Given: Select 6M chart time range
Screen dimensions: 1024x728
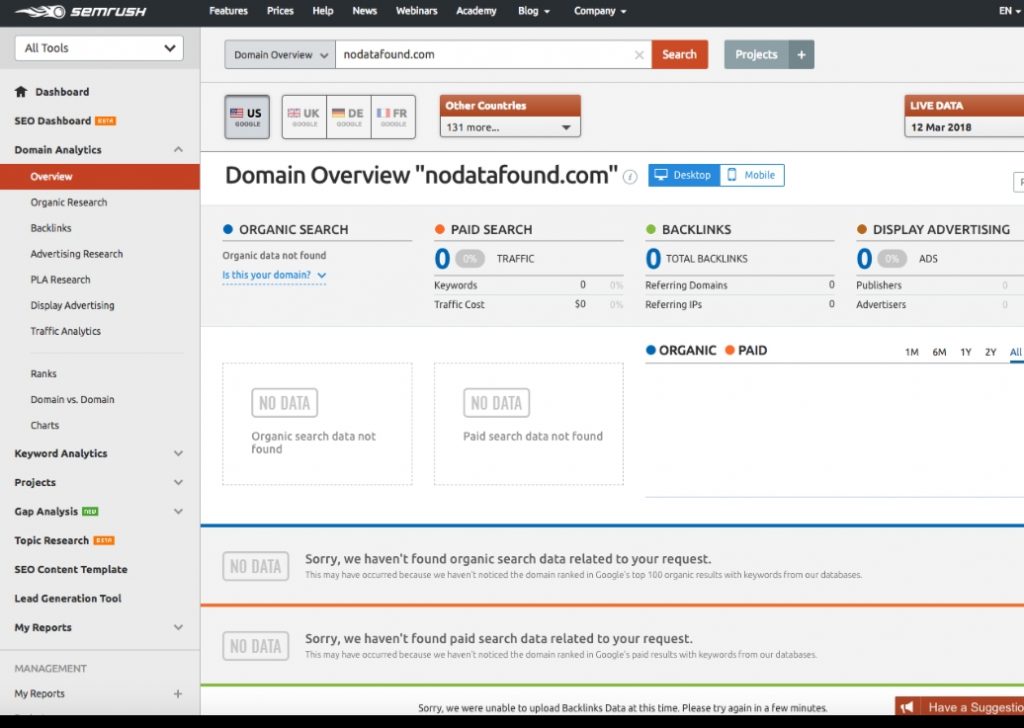Looking at the screenshot, I should click(939, 353).
